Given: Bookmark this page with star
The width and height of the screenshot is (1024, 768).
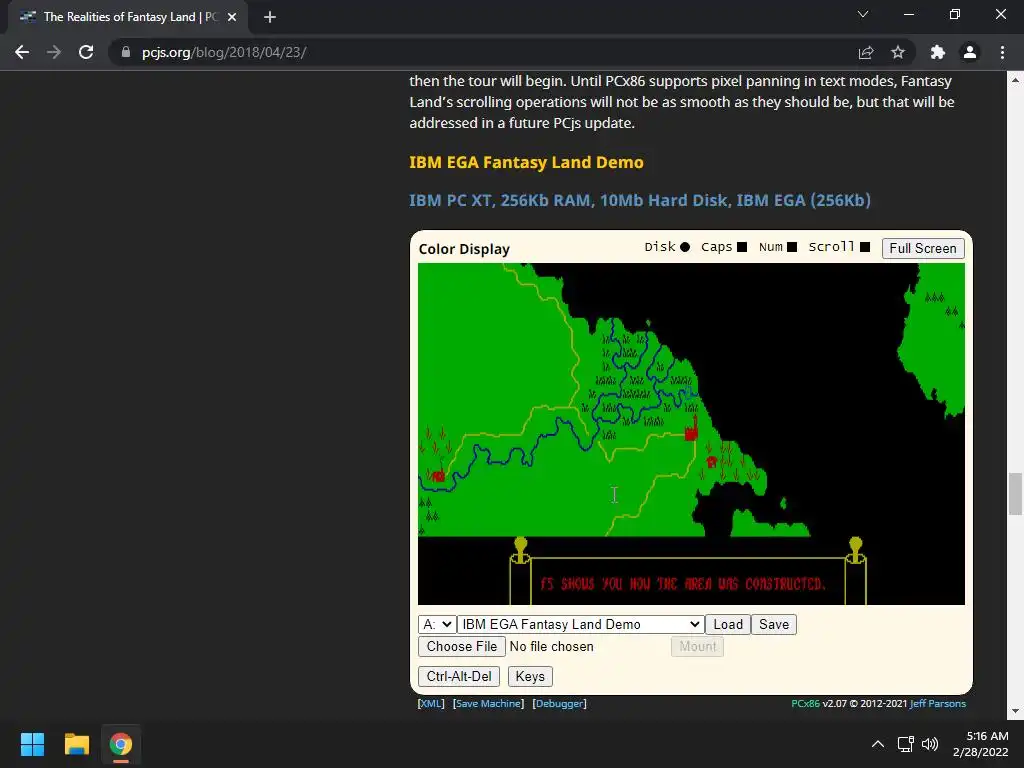Looking at the screenshot, I should click(898, 52).
